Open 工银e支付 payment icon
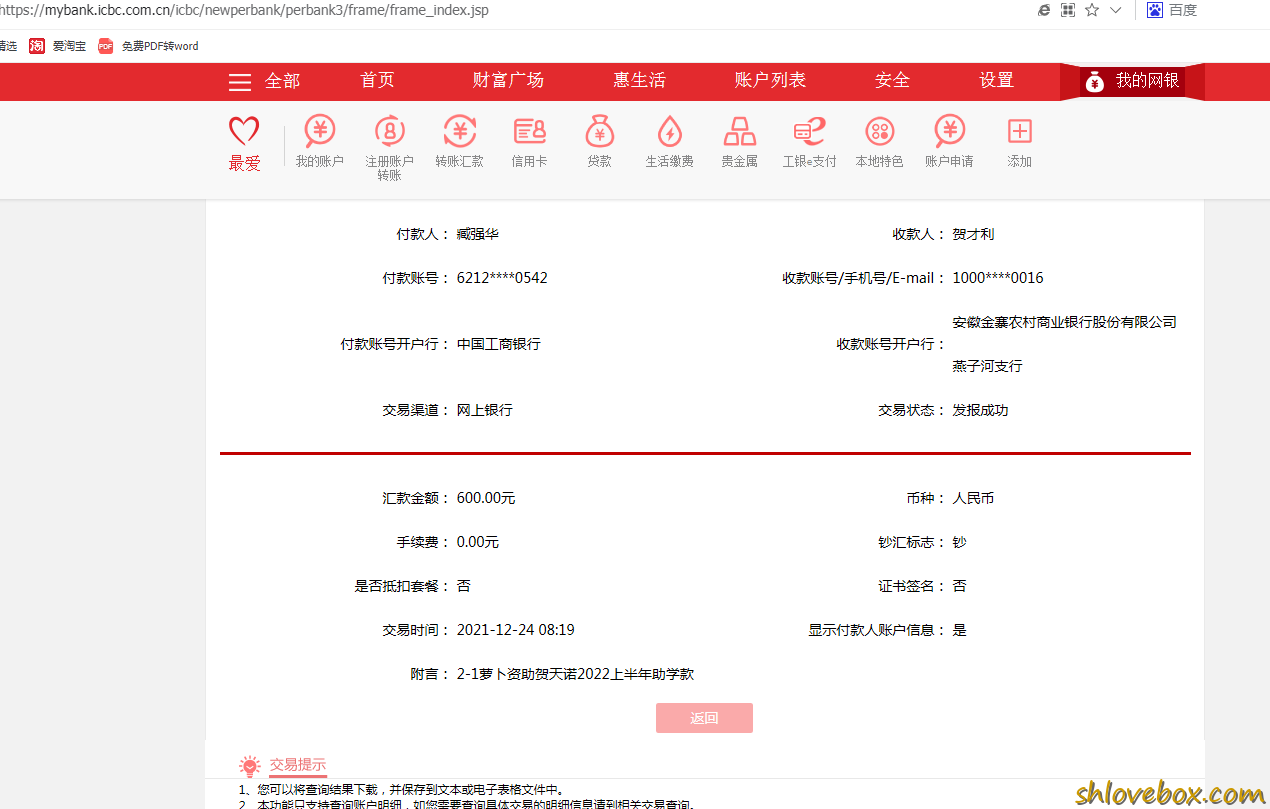Image resolution: width=1270 pixels, height=809 pixels. click(809, 131)
